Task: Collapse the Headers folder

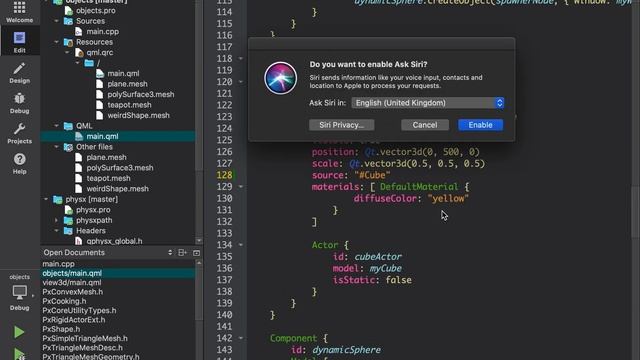Action: click(56, 231)
